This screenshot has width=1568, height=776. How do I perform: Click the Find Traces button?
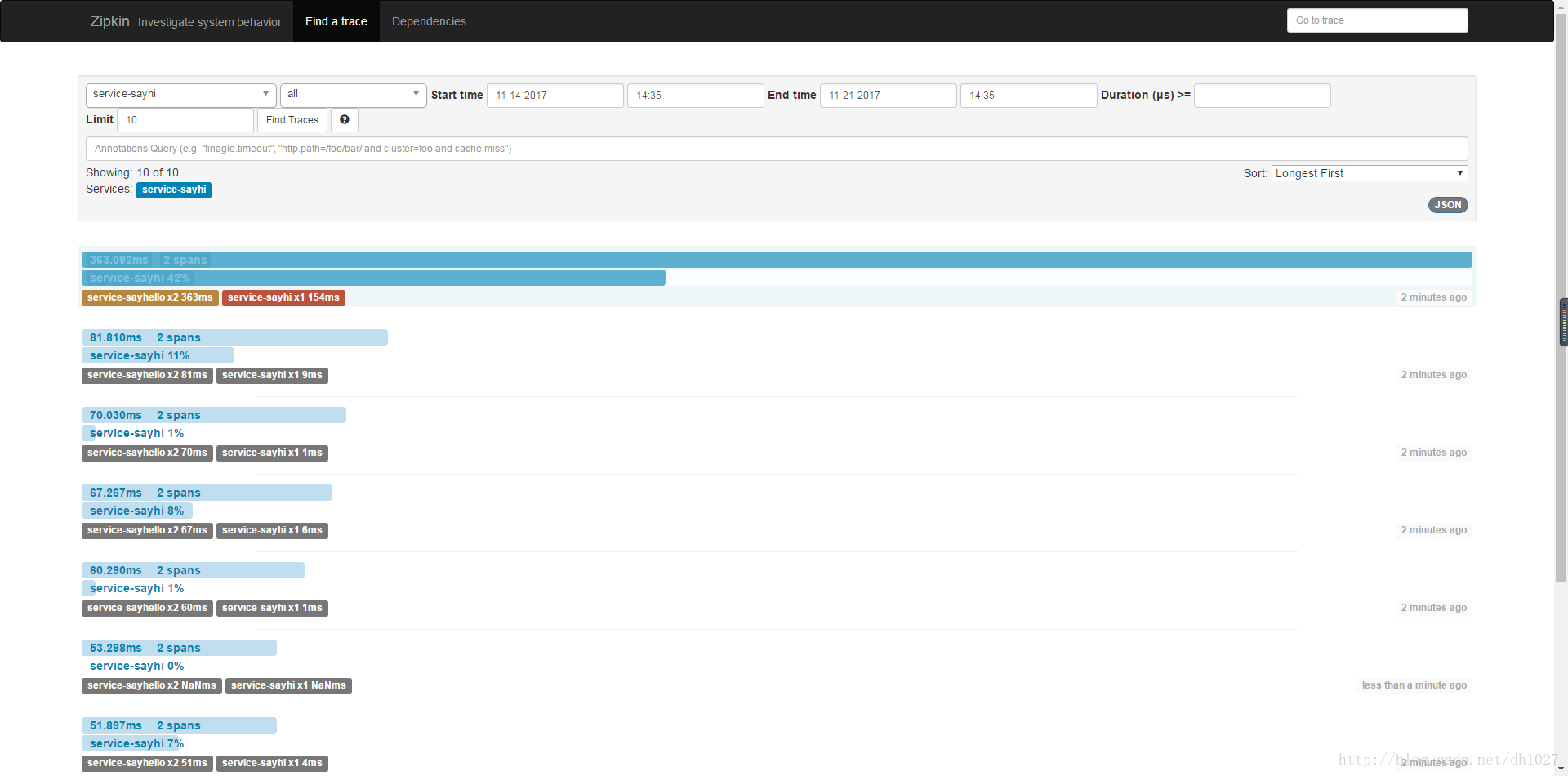292,120
